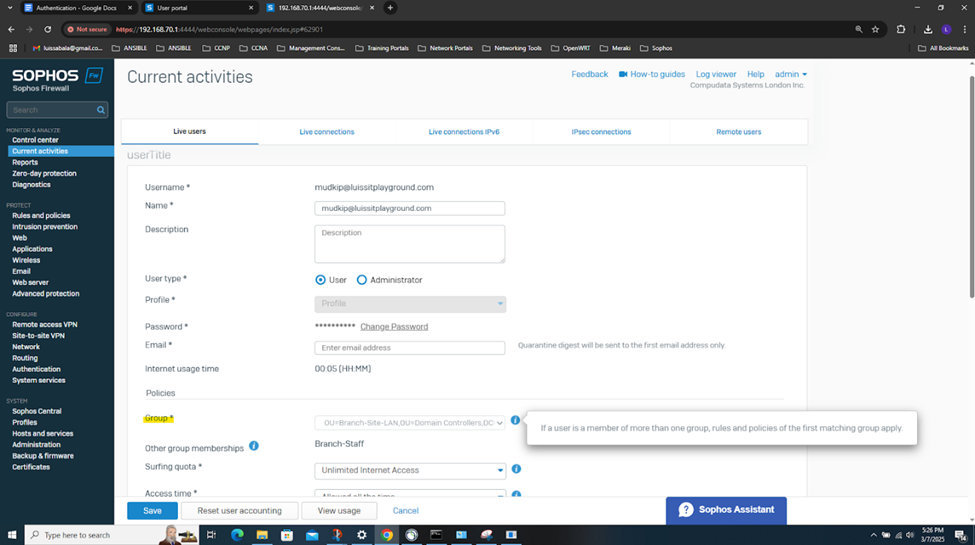Click the Chrome icon in taskbar
The height and width of the screenshot is (545, 975).
point(387,535)
